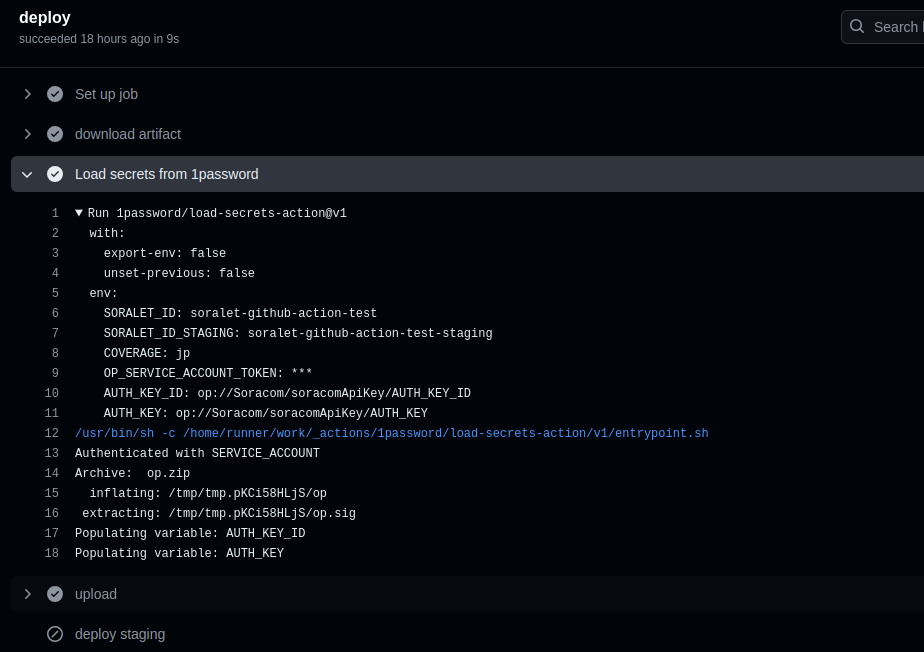Click the "succeeded 18 hours ago in 9s" text
The image size is (924, 652).
pyautogui.click(x=99, y=38)
